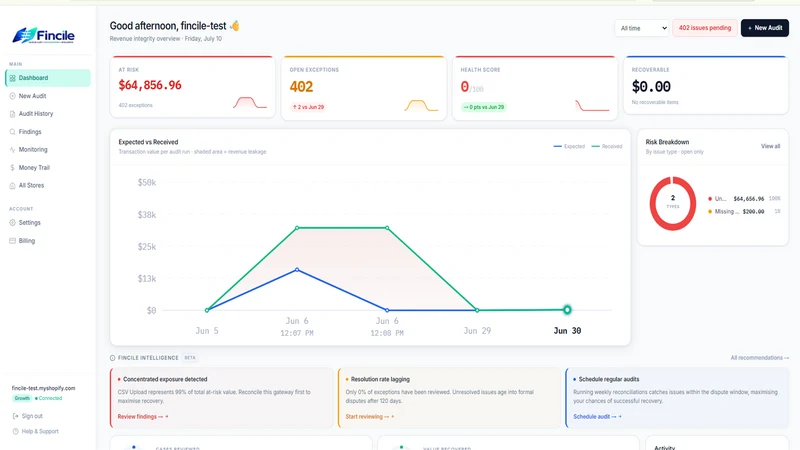Click the Dashboard grid icon in sidebar
The image size is (800, 450).
(x=12, y=78)
